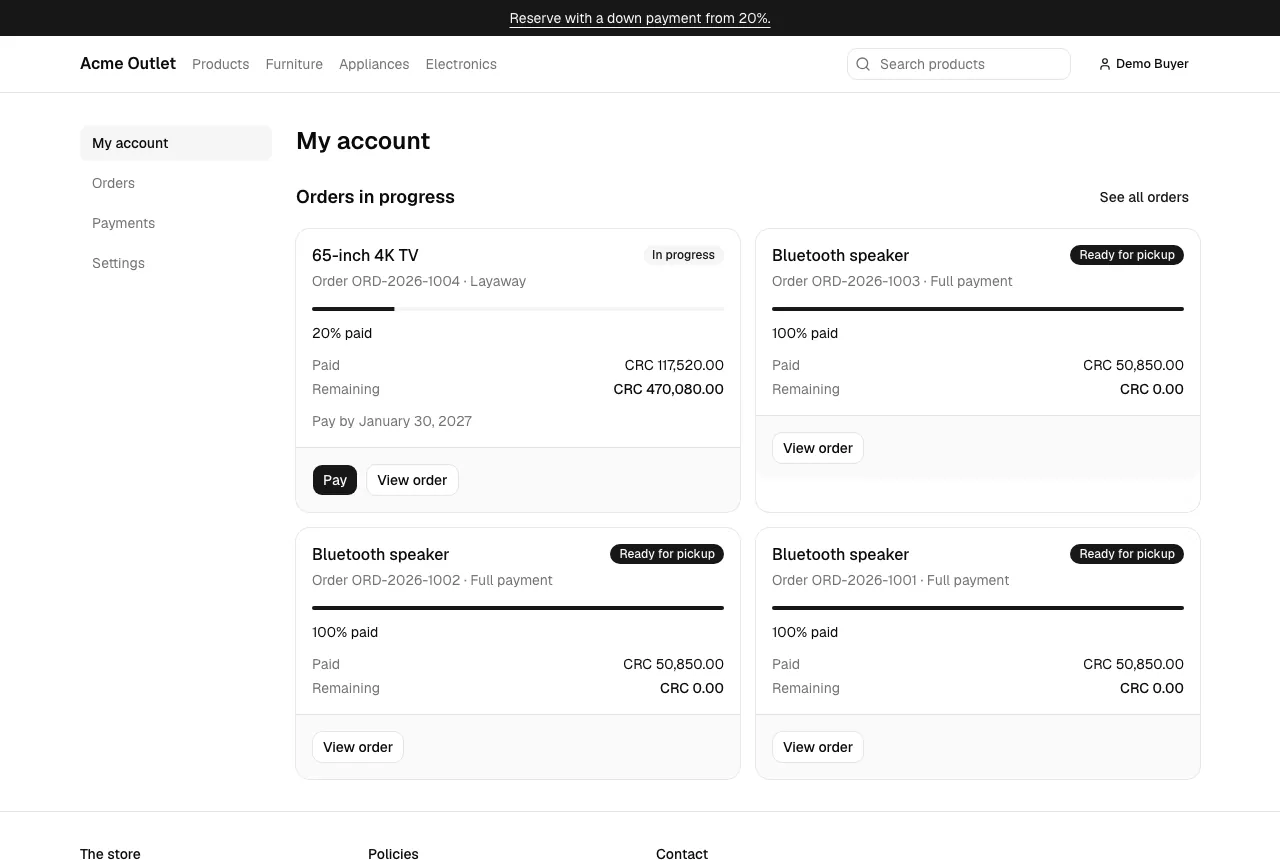Open the Products nav item

coord(220,64)
